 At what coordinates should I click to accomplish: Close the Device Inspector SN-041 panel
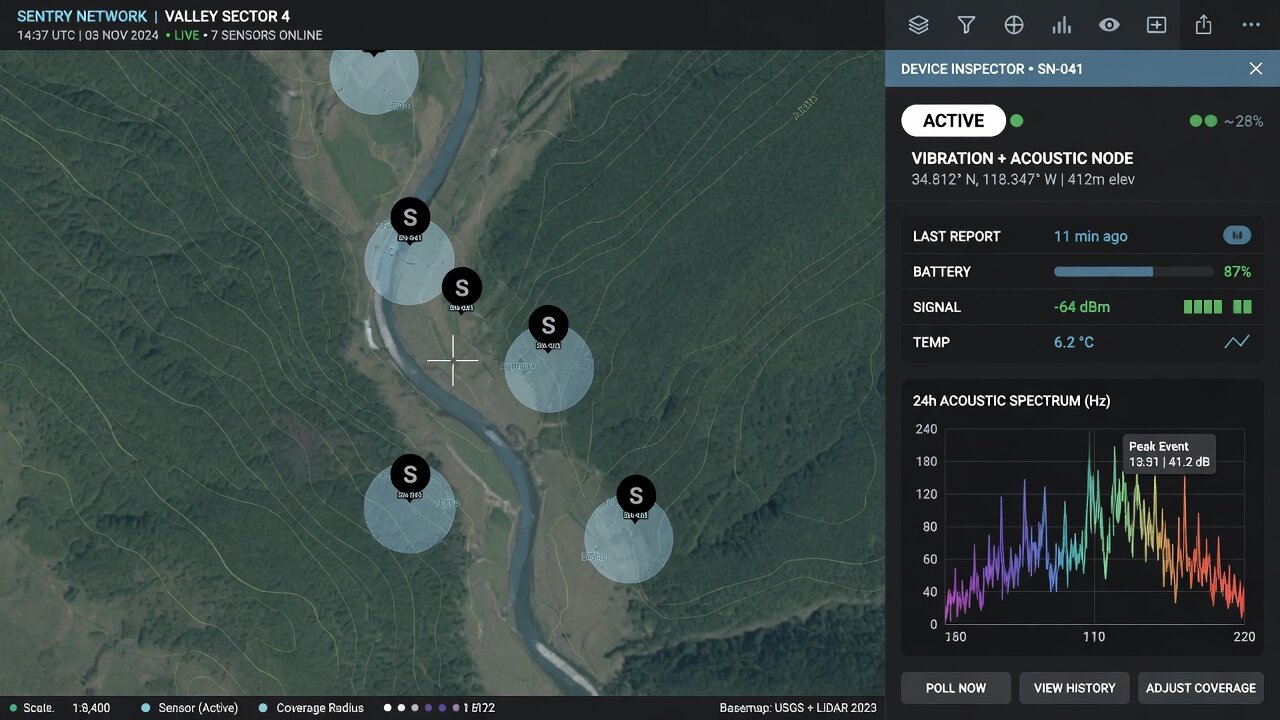click(1256, 69)
